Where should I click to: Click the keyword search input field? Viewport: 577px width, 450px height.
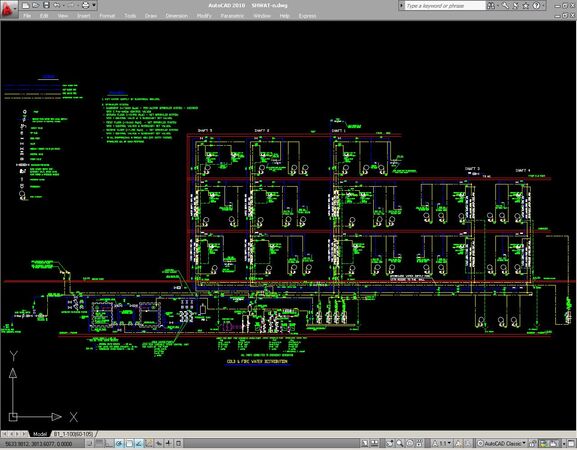click(x=445, y=6)
